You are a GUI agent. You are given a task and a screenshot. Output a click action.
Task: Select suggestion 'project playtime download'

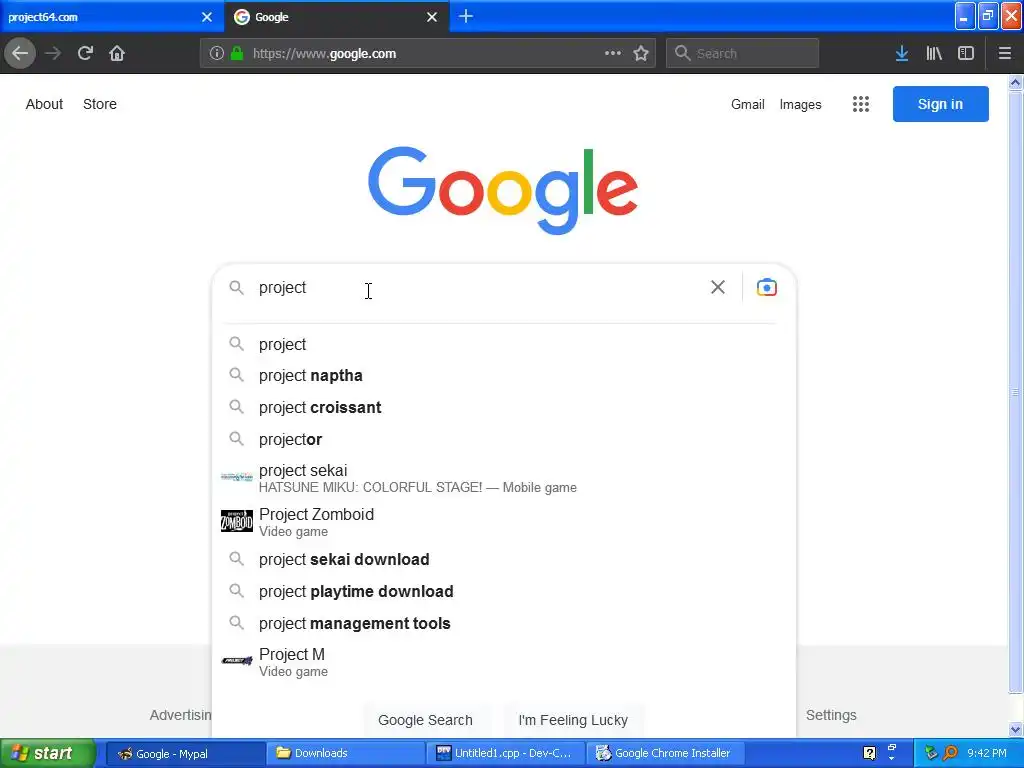coord(504,592)
